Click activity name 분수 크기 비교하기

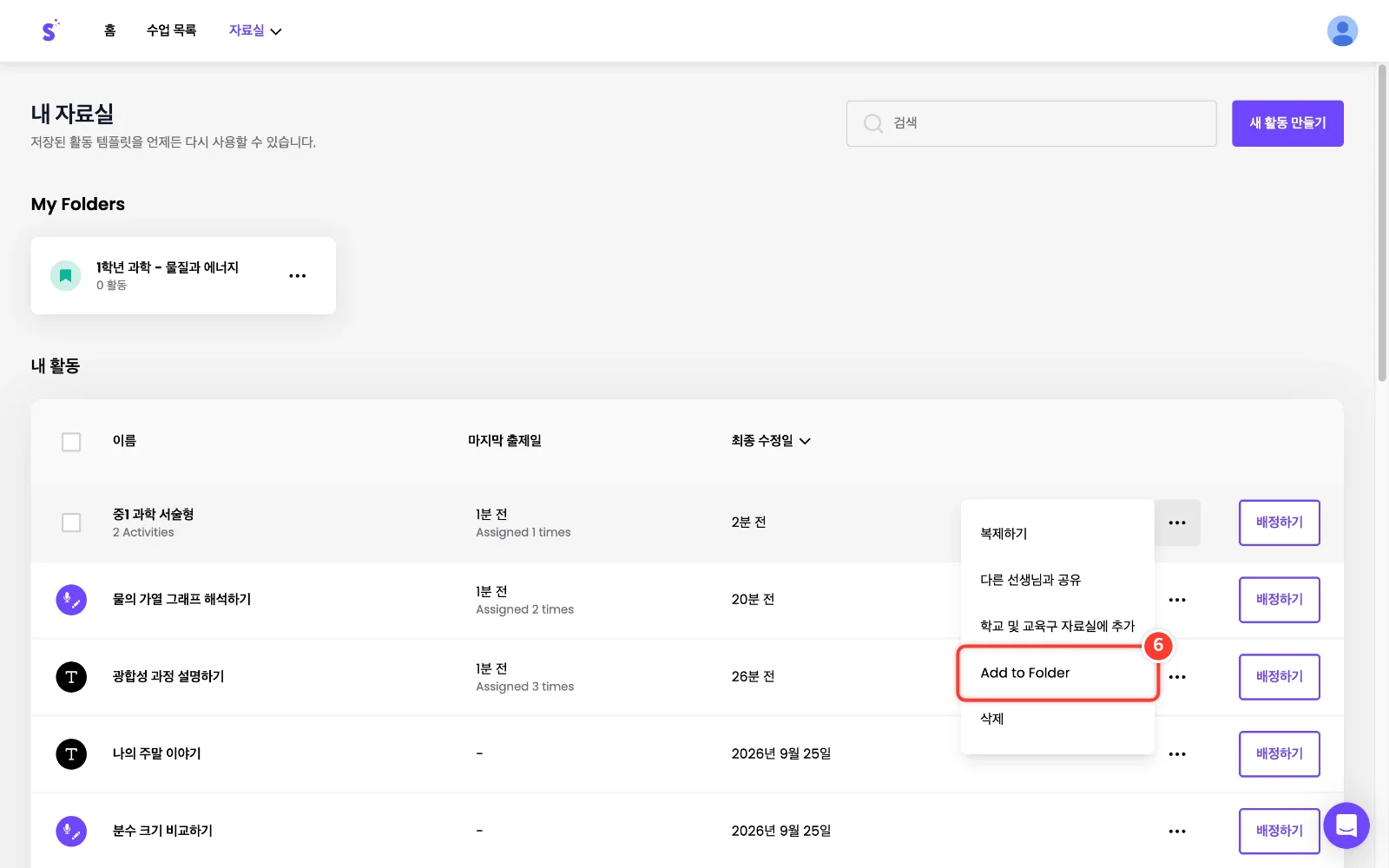click(x=162, y=831)
